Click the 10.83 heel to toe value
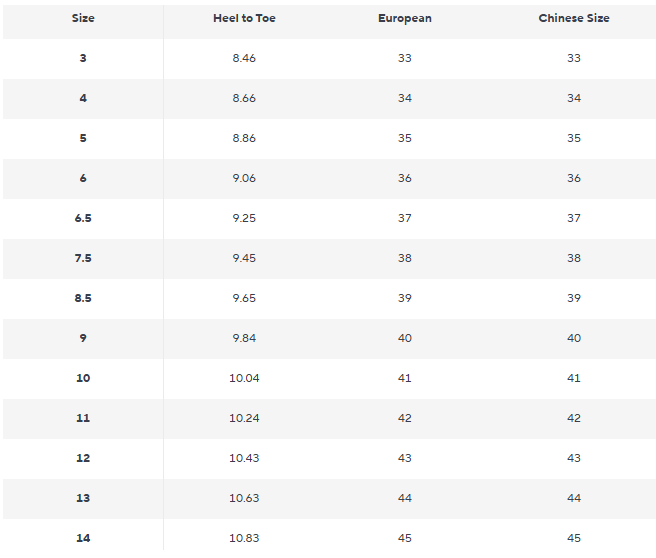The image size is (656, 558). 244,538
